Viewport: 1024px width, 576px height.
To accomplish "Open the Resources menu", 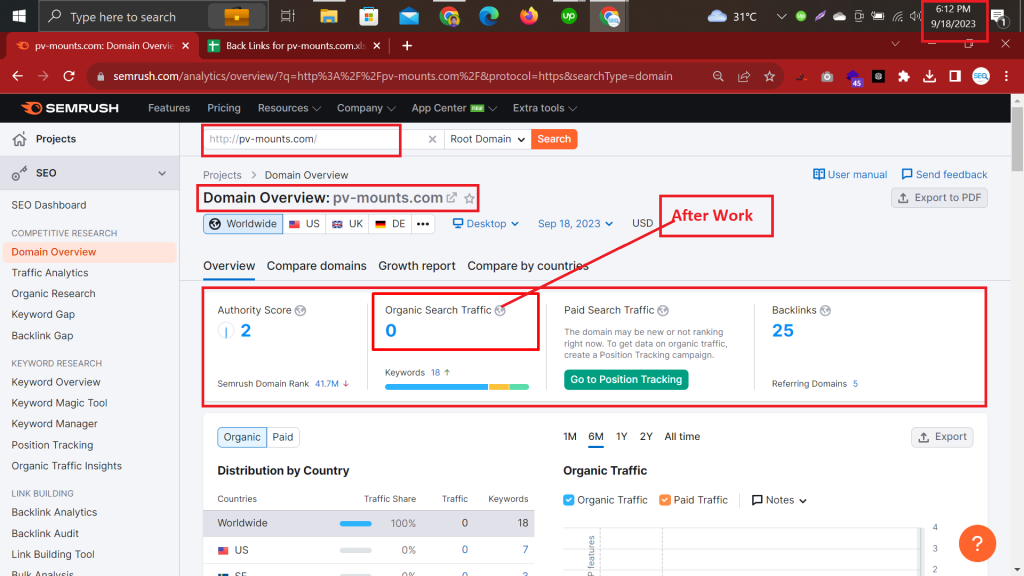I will click(289, 108).
